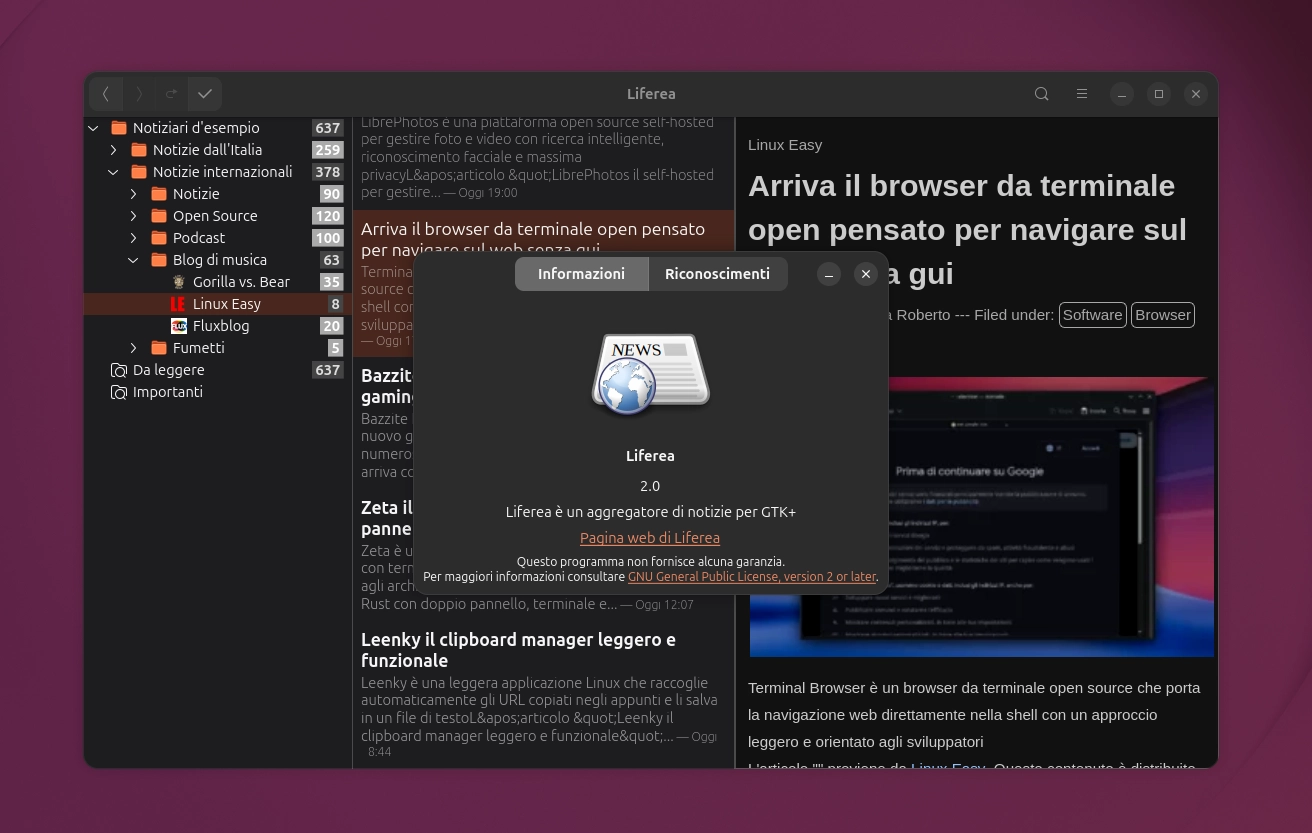Click the Oggi 19:00 timestamp
This screenshot has height=833, width=1312.
pos(488,193)
